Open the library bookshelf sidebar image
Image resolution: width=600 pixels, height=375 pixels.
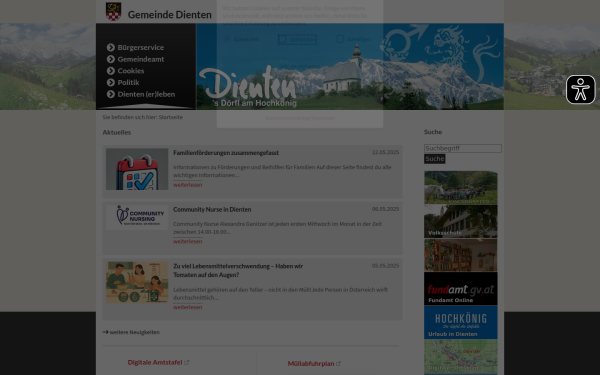(x=461, y=255)
